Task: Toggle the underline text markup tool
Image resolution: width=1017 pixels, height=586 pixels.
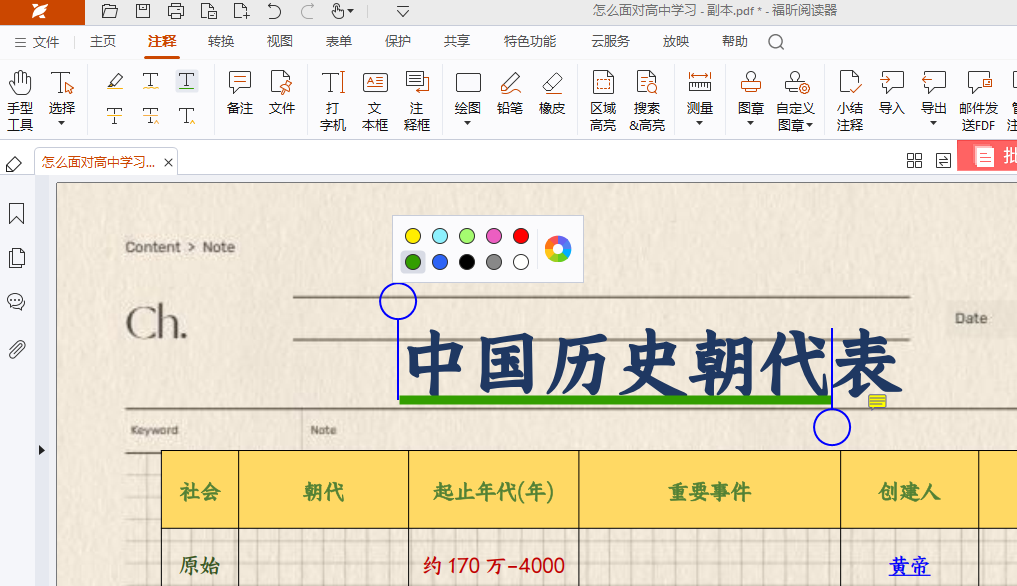Action: point(187,81)
